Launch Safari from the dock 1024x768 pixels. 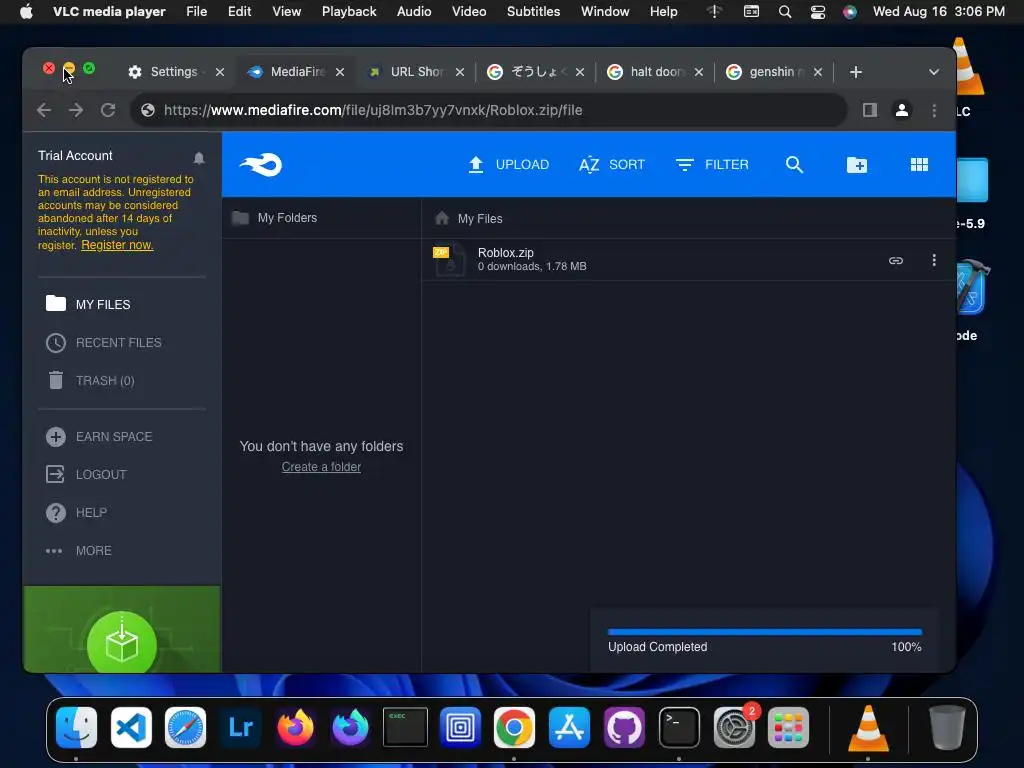click(x=185, y=727)
